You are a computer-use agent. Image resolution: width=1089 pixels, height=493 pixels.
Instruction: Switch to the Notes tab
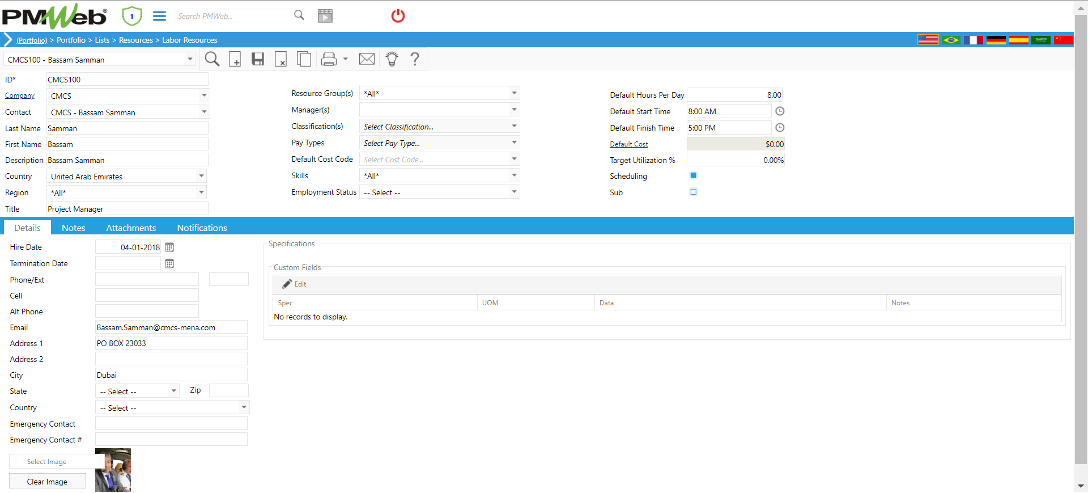pyautogui.click(x=73, y=228)
